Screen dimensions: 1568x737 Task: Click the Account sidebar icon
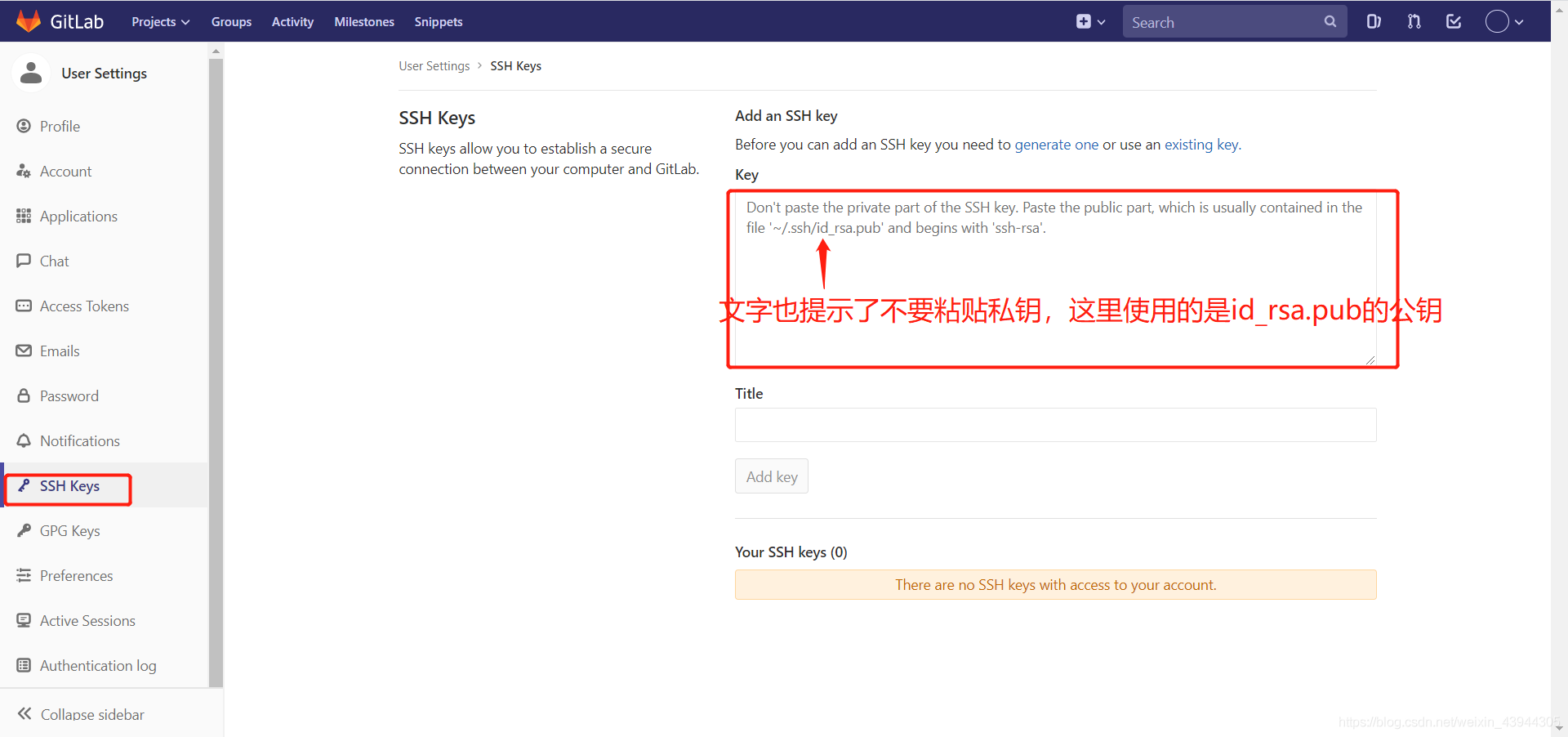pyautogui.click(x=24, y=171)
